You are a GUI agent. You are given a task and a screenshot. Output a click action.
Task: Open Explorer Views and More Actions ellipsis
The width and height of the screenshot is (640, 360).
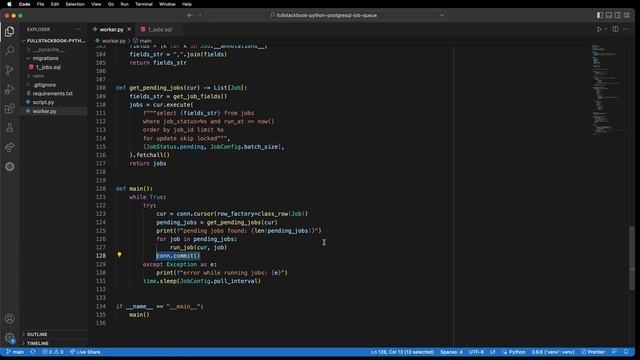click(x=78, y=29)
